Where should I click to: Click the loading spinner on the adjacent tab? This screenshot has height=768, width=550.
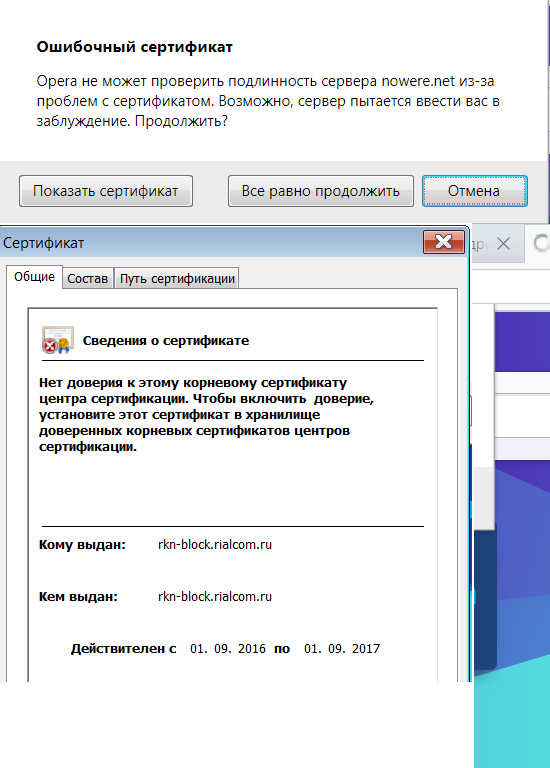pos(541,243)
